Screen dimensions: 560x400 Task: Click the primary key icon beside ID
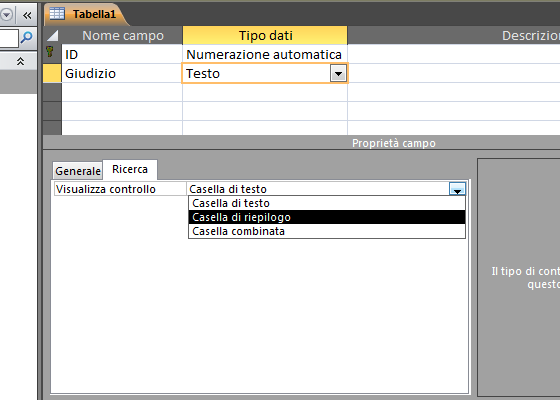pos(50,52)
